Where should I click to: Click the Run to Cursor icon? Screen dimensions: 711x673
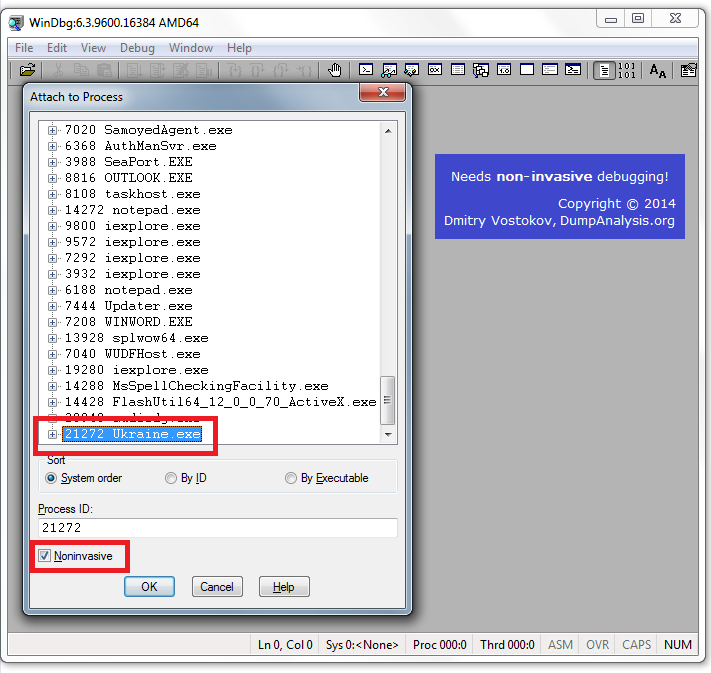coord(304,70)
